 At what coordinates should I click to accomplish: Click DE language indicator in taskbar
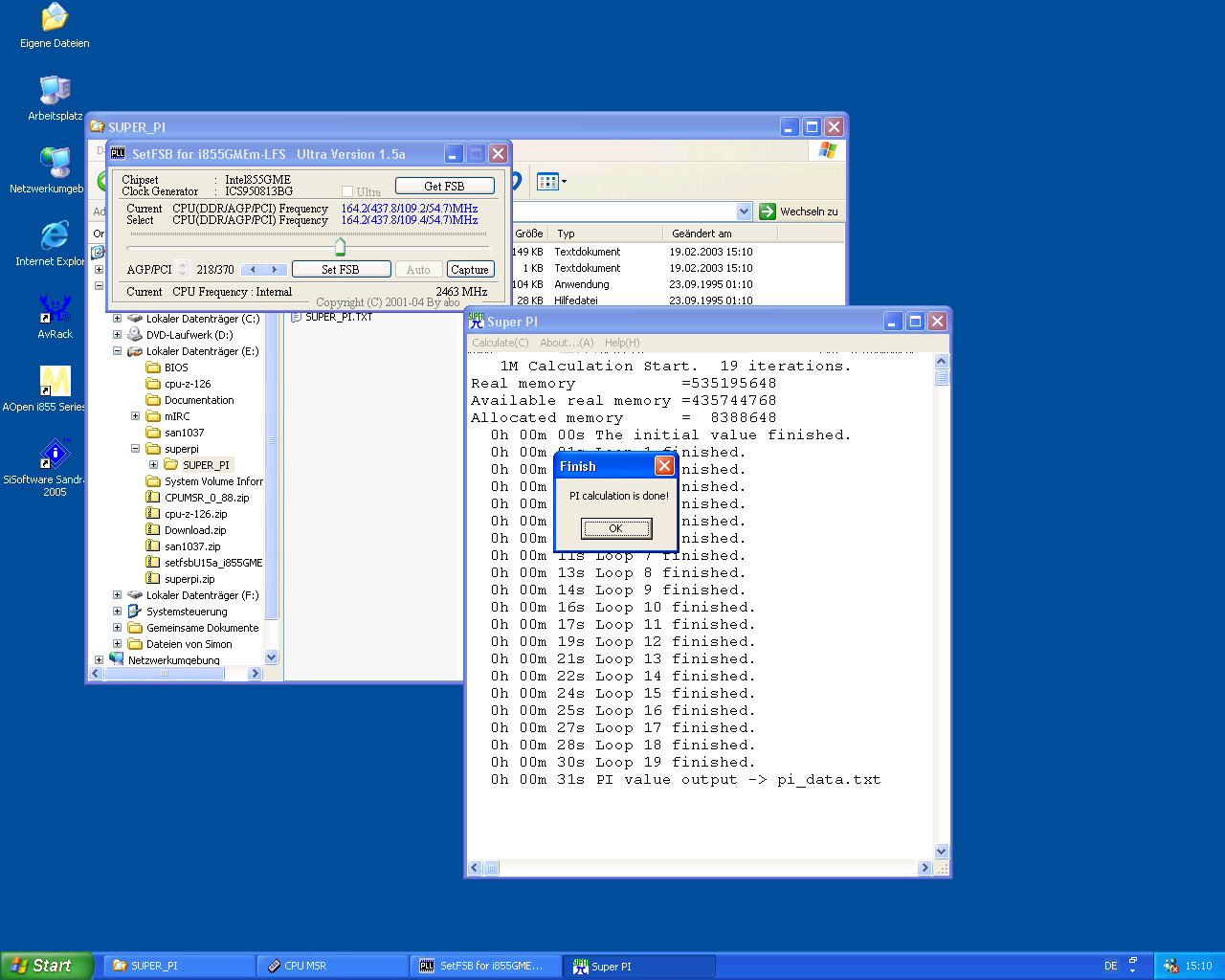pos(1110,966)
